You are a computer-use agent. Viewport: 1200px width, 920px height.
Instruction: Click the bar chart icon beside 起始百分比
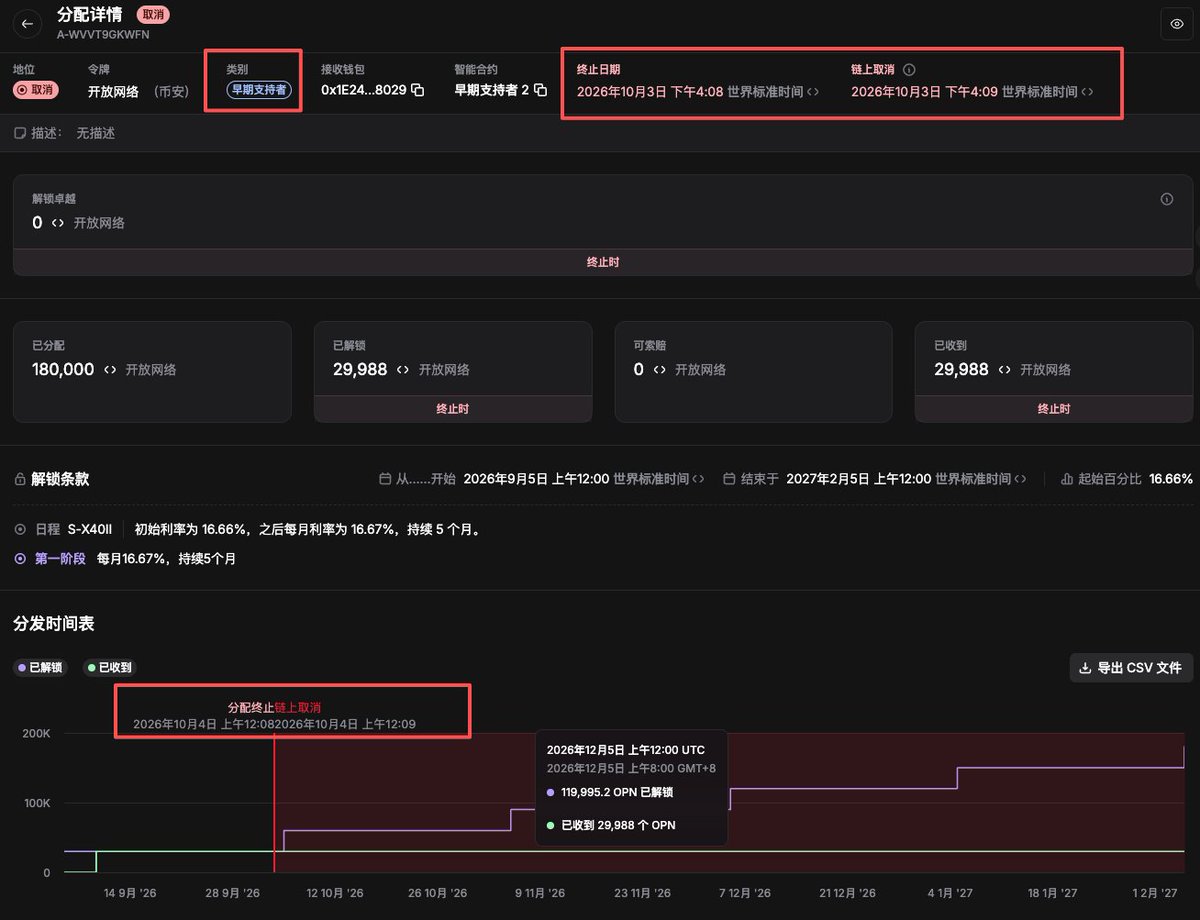[x=1067, y=479]
